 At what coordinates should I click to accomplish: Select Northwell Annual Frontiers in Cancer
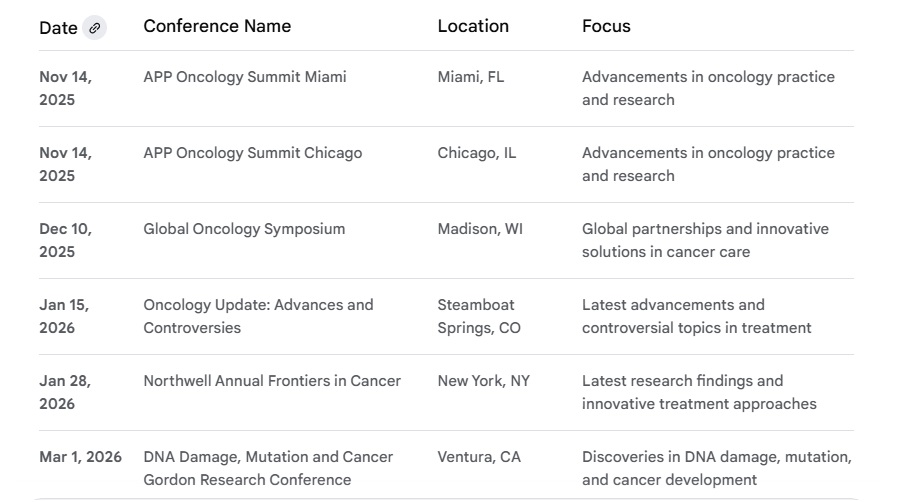pos(272,381)
